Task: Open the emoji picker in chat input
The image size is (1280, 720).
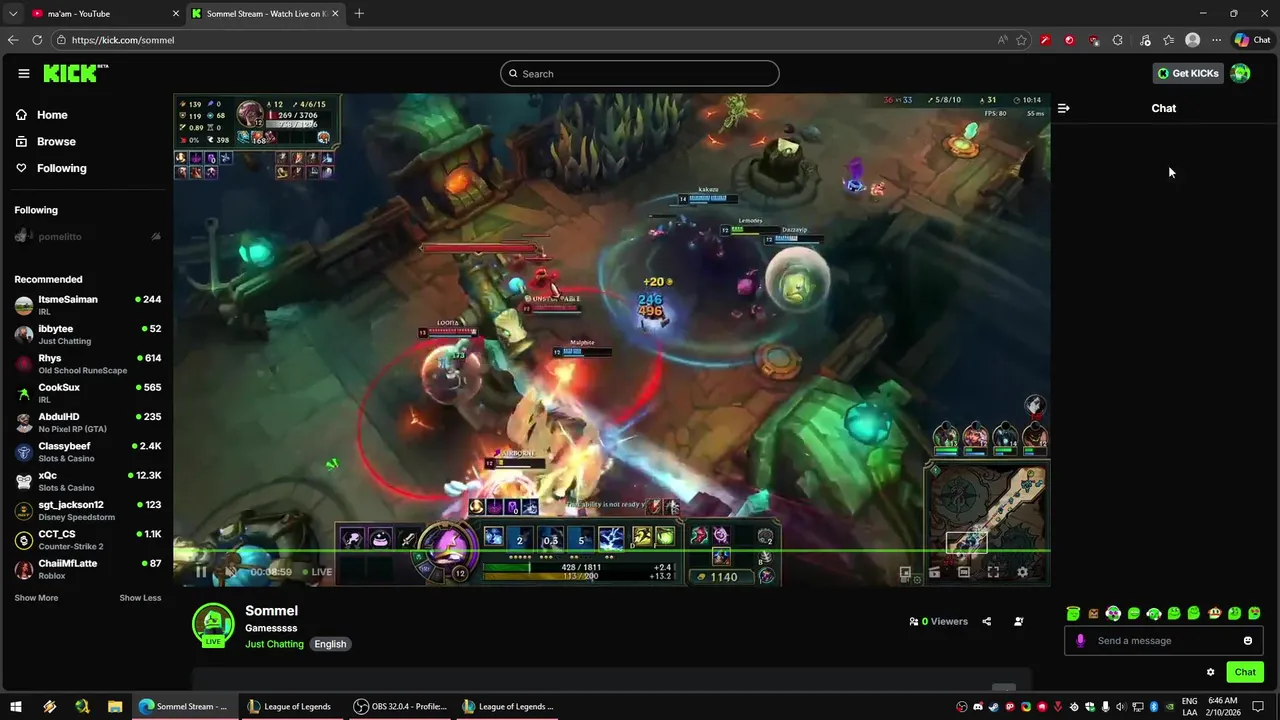Action: [1248, 641]
